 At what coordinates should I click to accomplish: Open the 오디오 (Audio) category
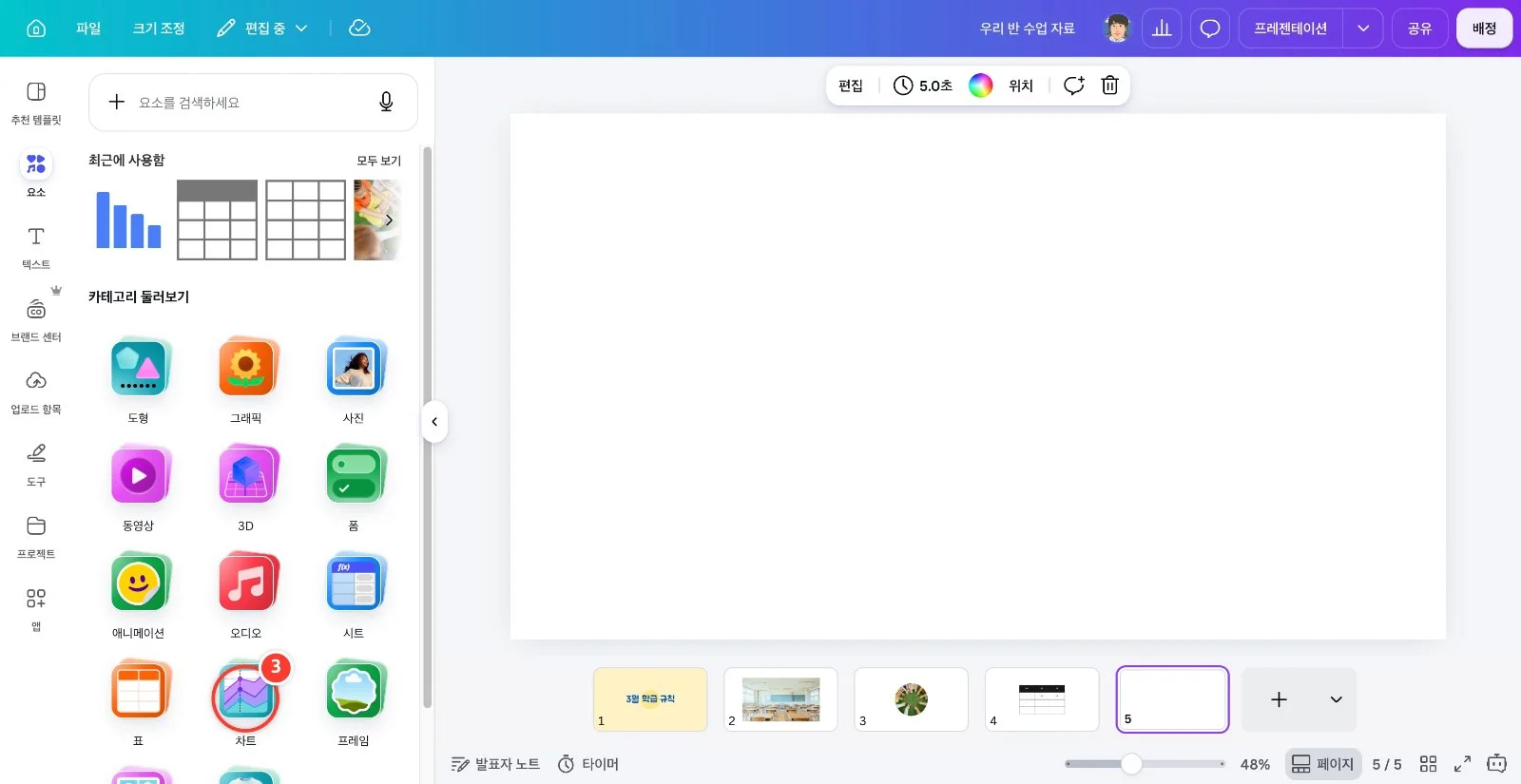(x=246, y=596)
